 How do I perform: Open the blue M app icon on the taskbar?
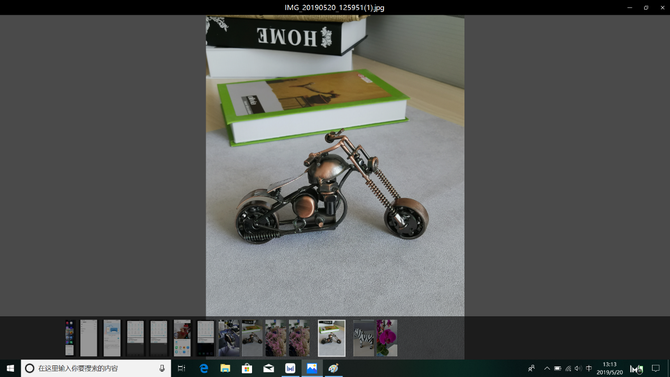click(x=290, y=368)
